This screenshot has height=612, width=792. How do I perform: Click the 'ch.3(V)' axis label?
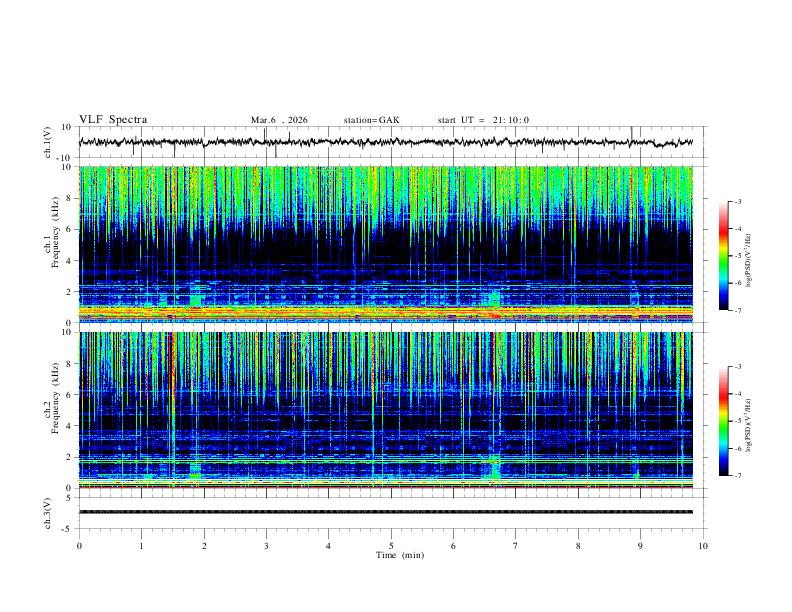[48, 513]
